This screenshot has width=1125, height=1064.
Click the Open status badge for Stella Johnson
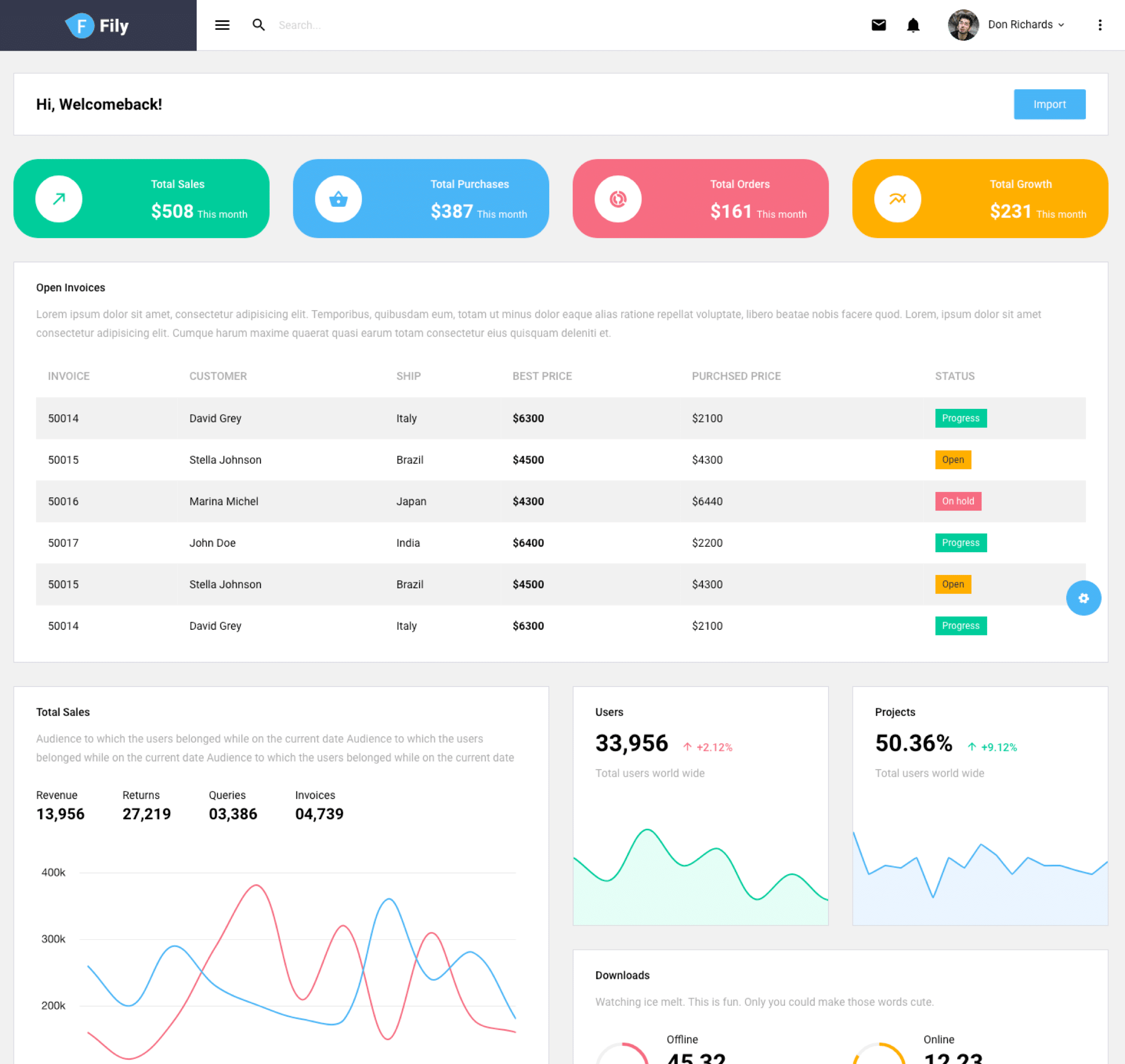click(953, 460)
